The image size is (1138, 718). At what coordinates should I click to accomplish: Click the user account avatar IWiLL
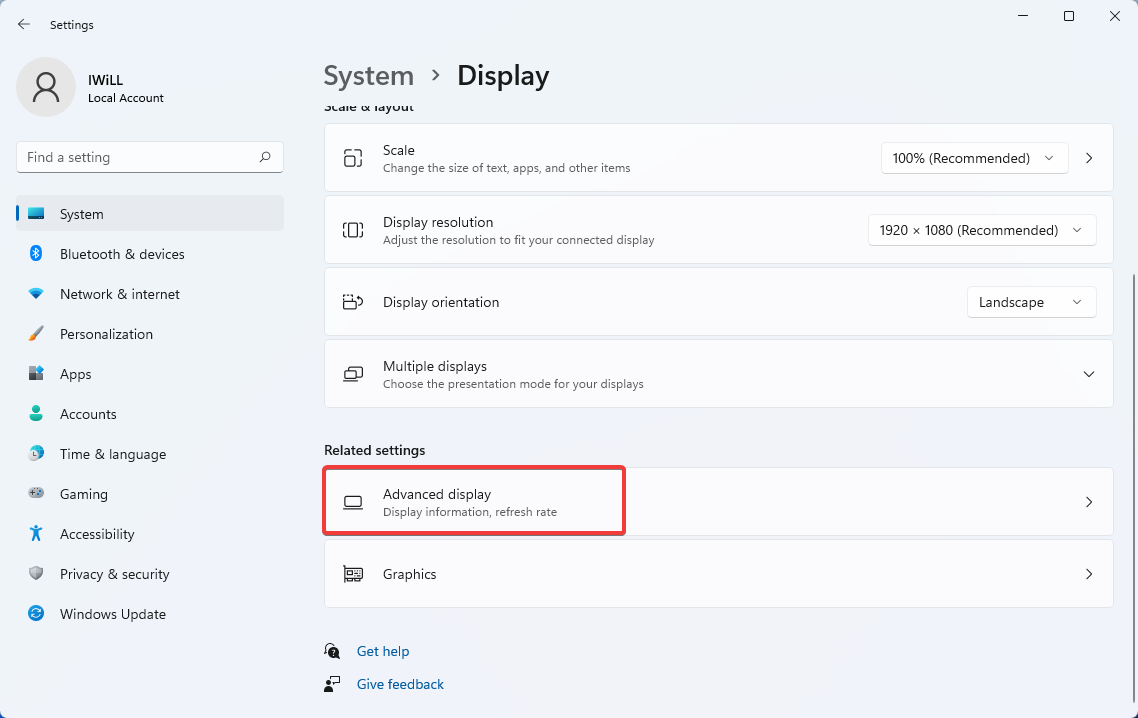click(x=45, y=87)
